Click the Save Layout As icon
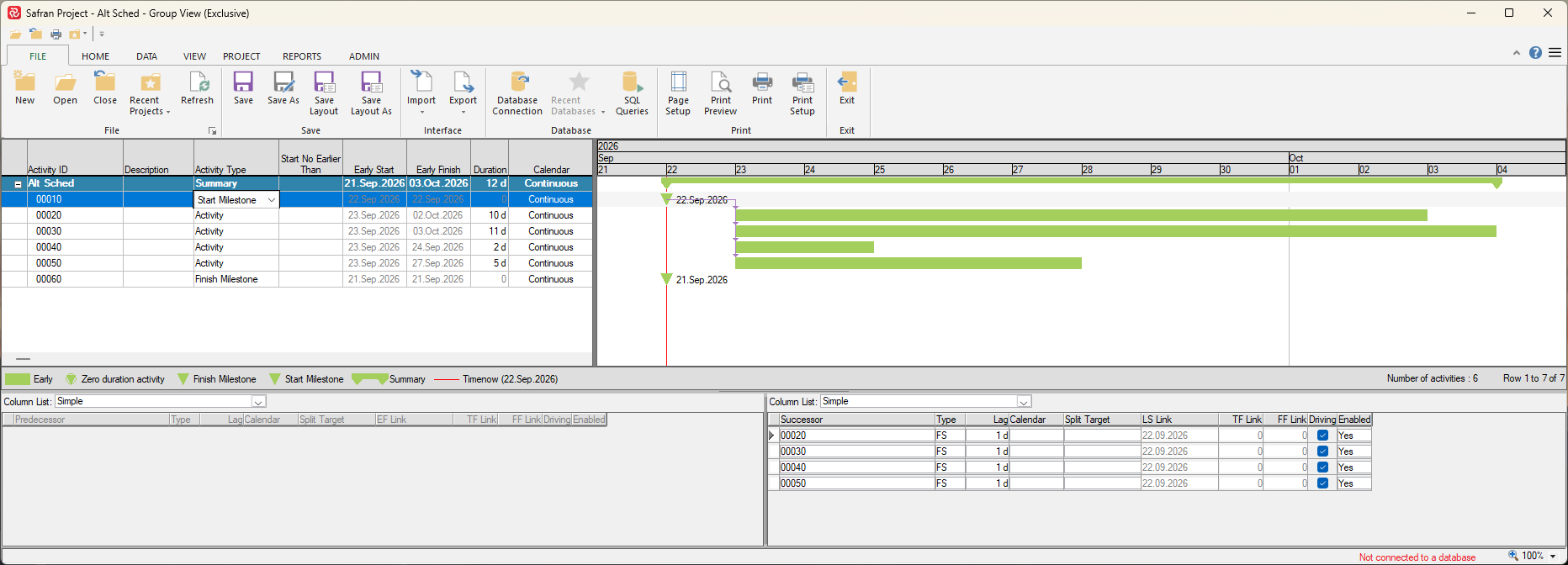1568x565 pixels. pyautogui.click(x=371, y=82)
